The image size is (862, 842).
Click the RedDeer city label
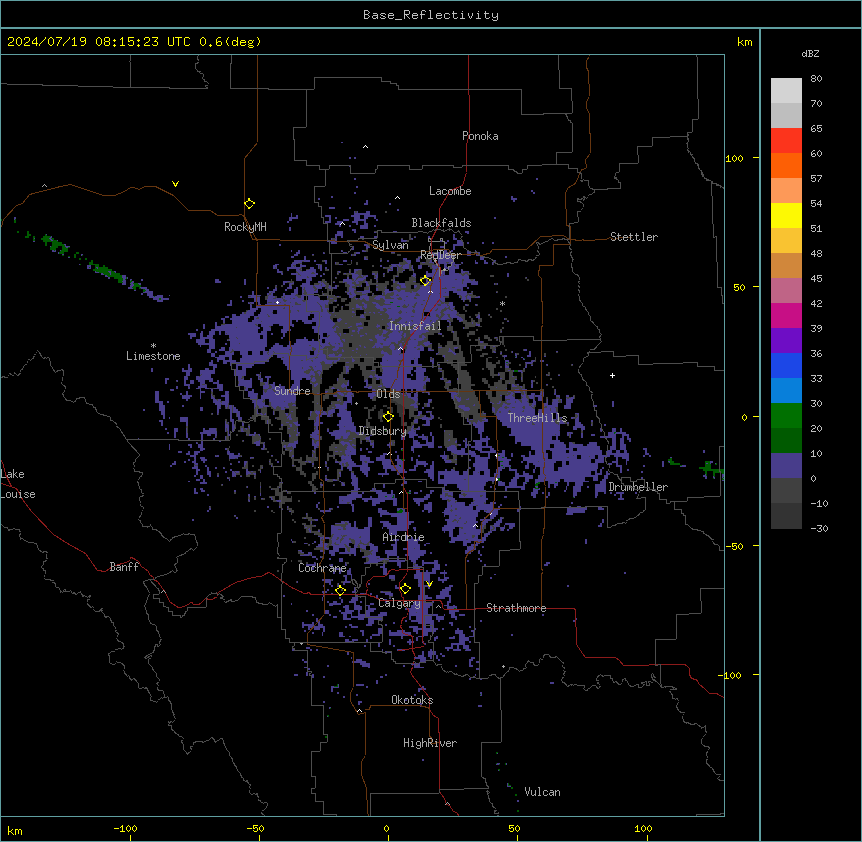[x=440, y=255]
